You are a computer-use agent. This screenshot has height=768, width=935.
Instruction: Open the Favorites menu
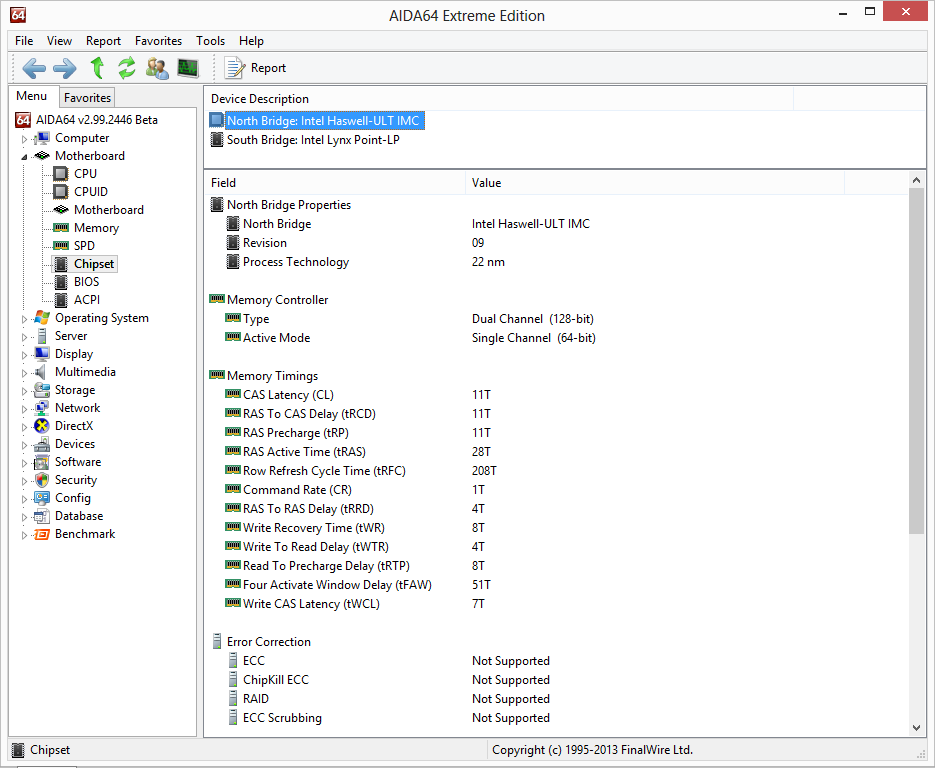click(158, 41)
